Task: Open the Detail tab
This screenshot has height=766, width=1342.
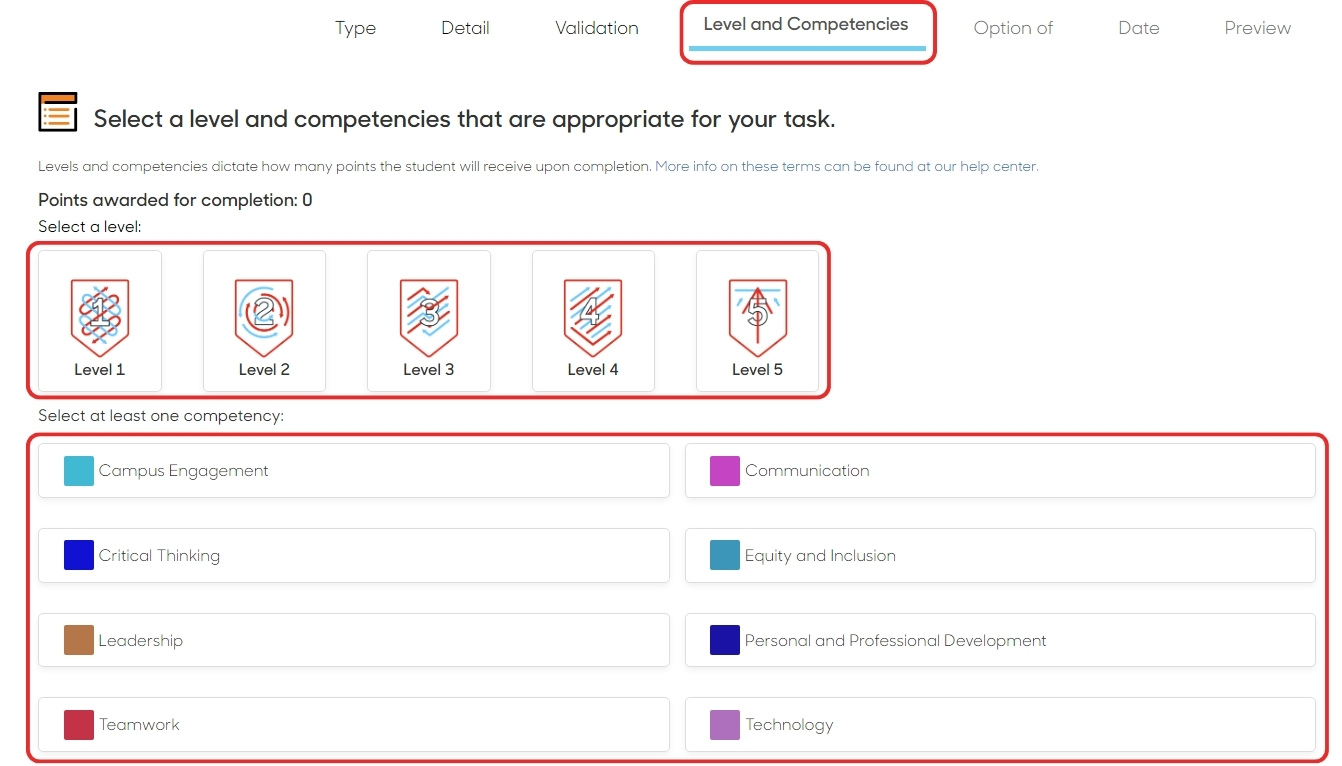Action: pos(465,28)
